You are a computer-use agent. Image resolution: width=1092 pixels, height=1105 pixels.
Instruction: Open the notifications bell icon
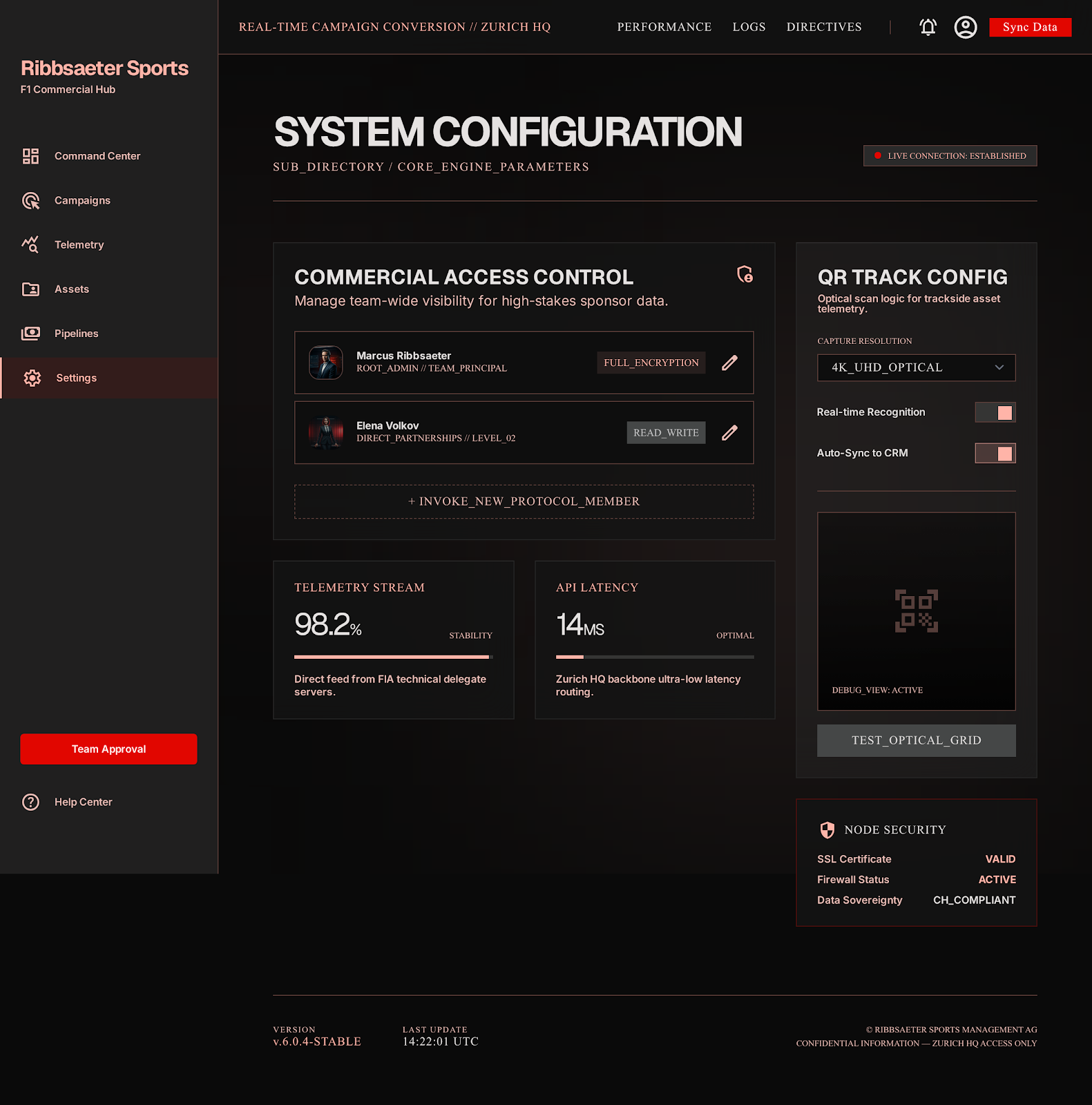tap(928, 27)
